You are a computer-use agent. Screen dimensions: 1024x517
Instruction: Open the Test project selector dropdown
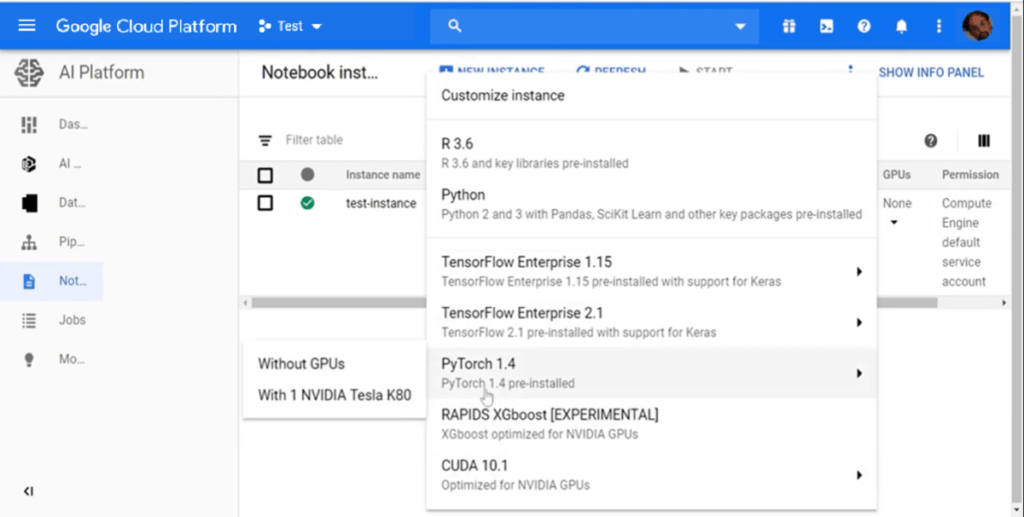click(290, 26)
